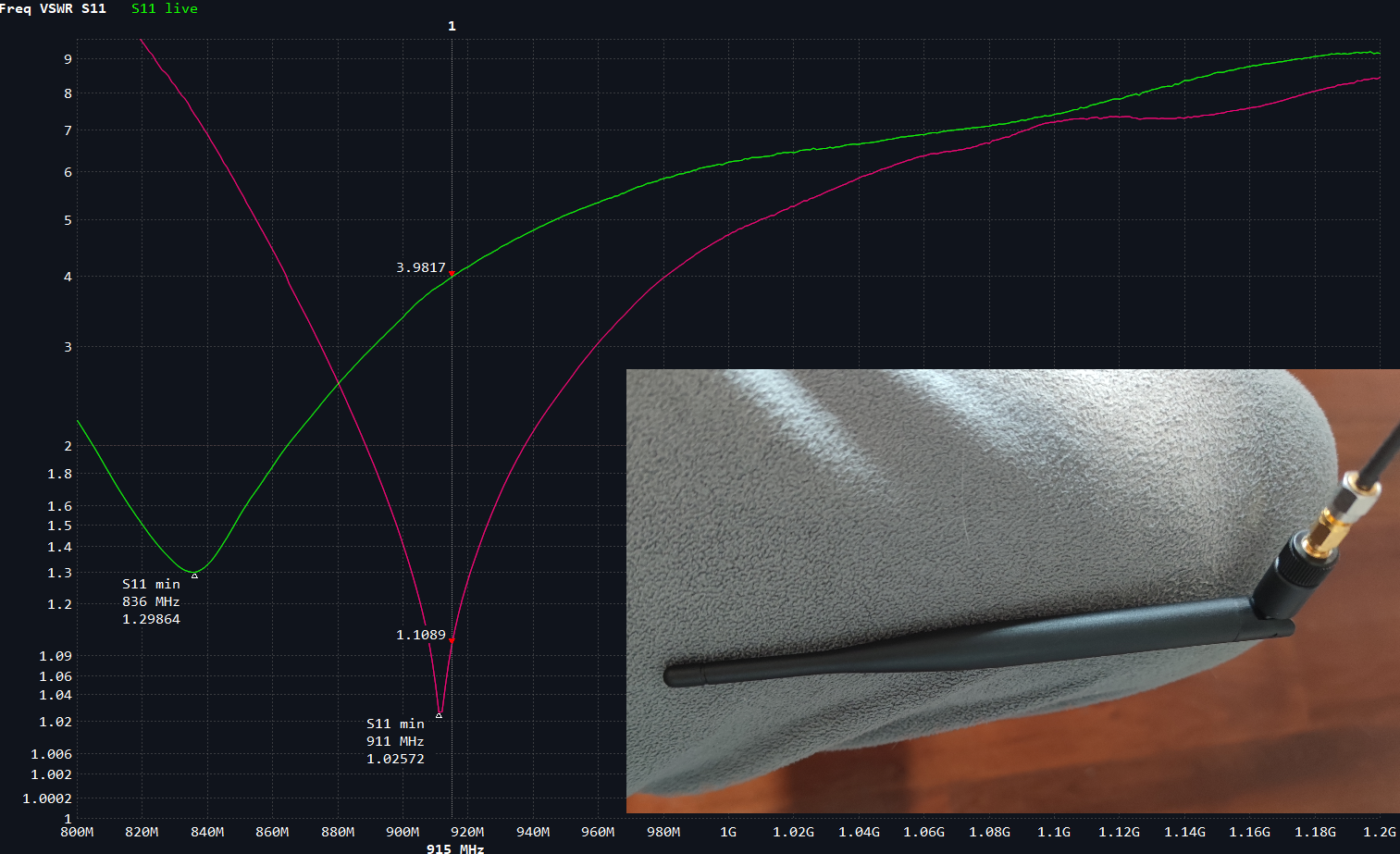Click the VSWR 9 label on Y axis
Screen dimensions: 1400x854
pyautogui.click(x=68, y=58)
